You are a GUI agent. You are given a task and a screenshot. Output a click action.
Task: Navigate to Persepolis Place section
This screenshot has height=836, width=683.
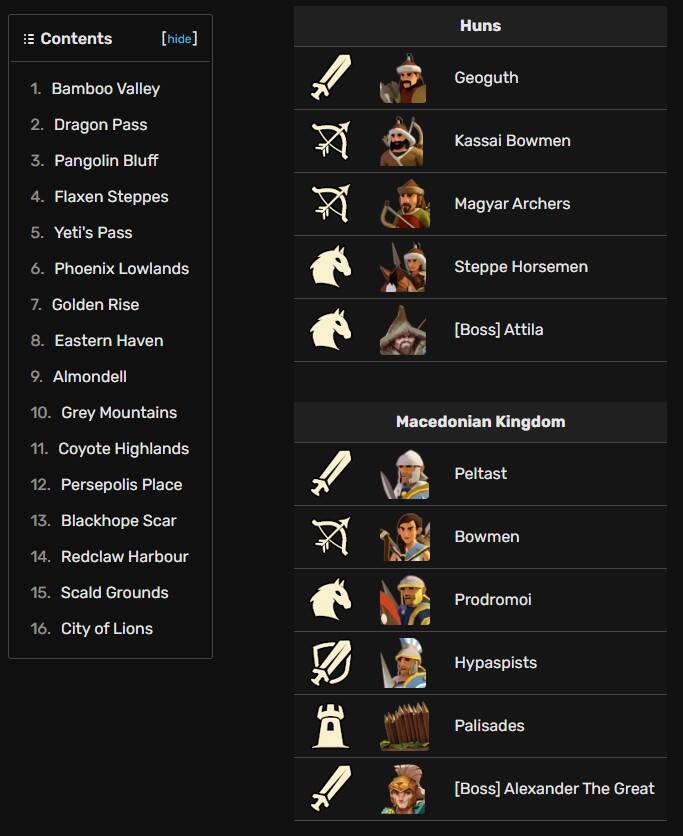121,485
